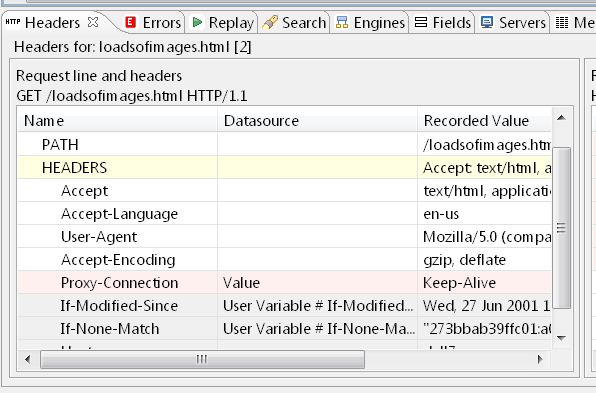Click the HTTP Headers tab icon

13,22
